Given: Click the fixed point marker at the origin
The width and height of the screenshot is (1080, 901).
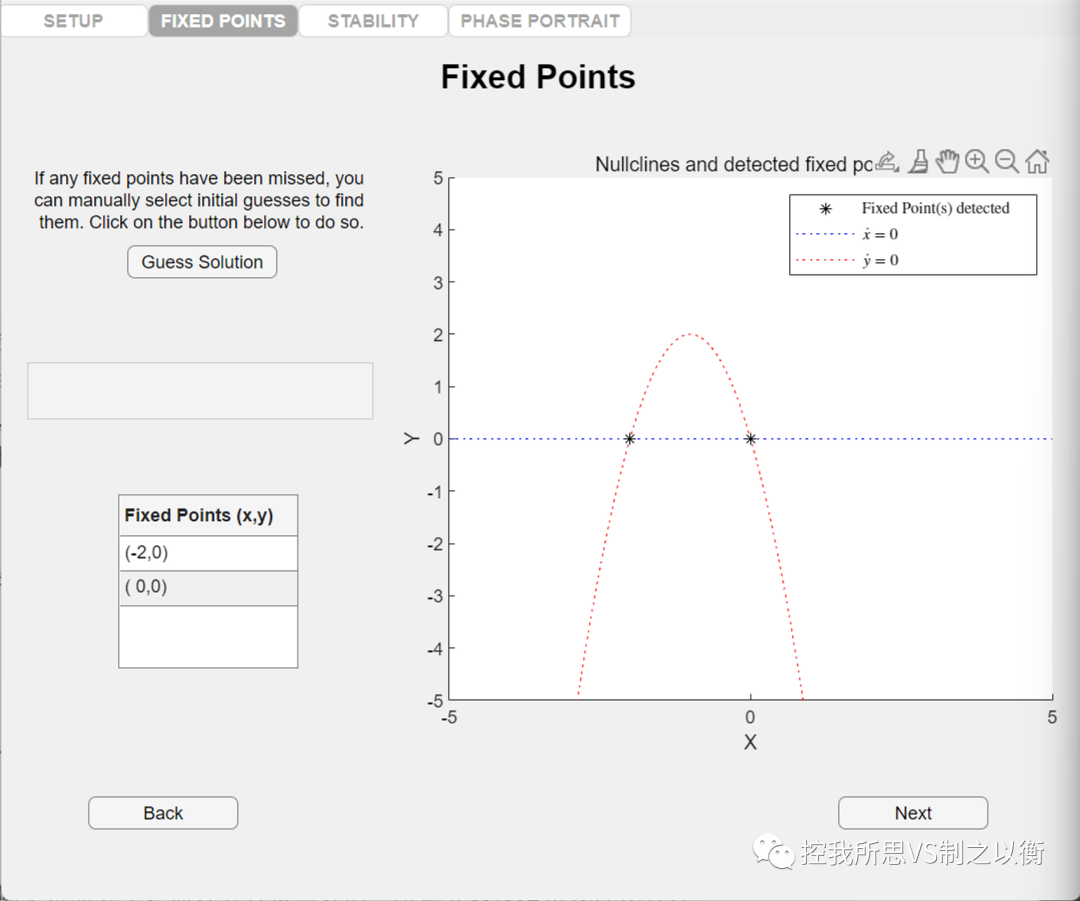Looking at the screenshot, I should click(750, 439).
